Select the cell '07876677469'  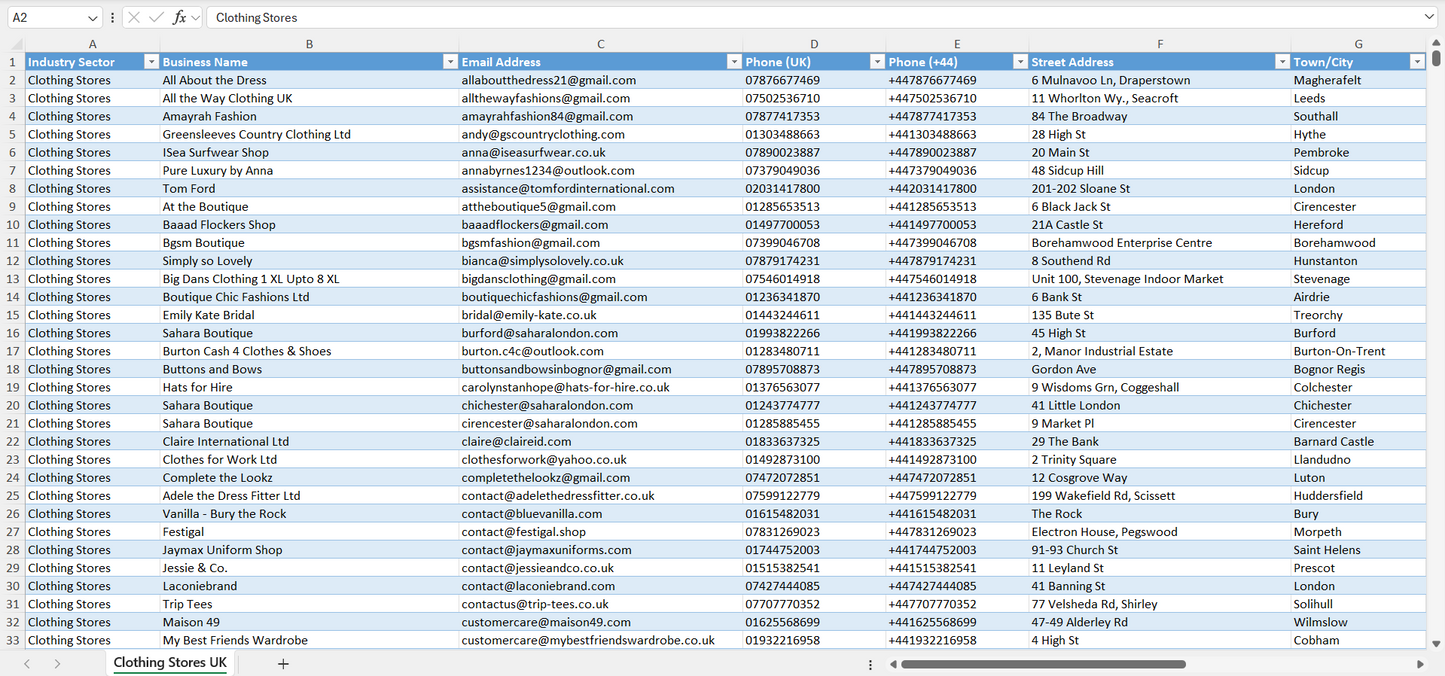click(814, 80)
